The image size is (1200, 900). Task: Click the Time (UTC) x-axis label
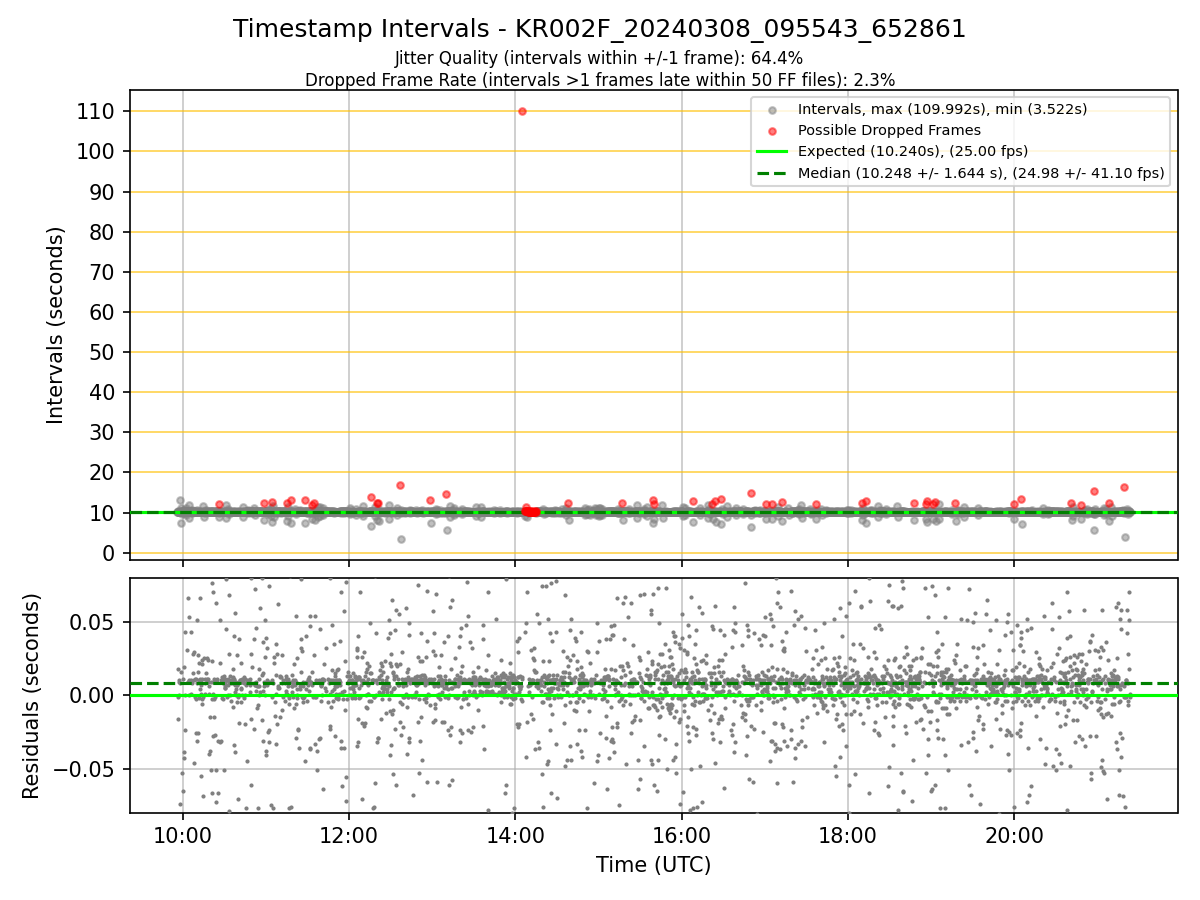tap(653, 865)
